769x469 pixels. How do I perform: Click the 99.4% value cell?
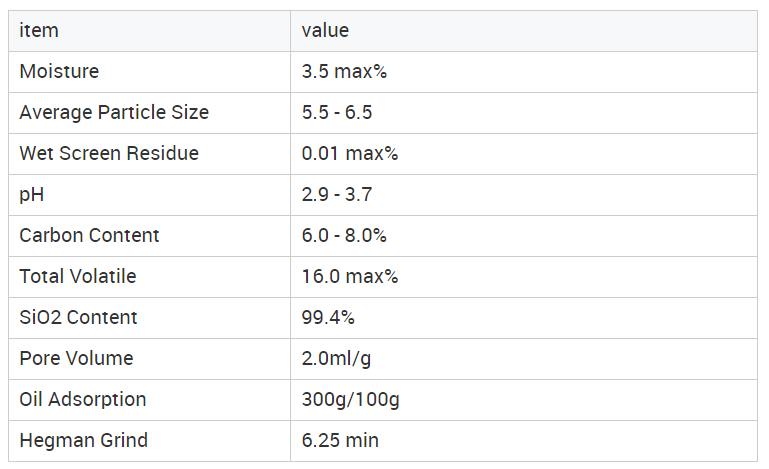click(x=524, y=318)
